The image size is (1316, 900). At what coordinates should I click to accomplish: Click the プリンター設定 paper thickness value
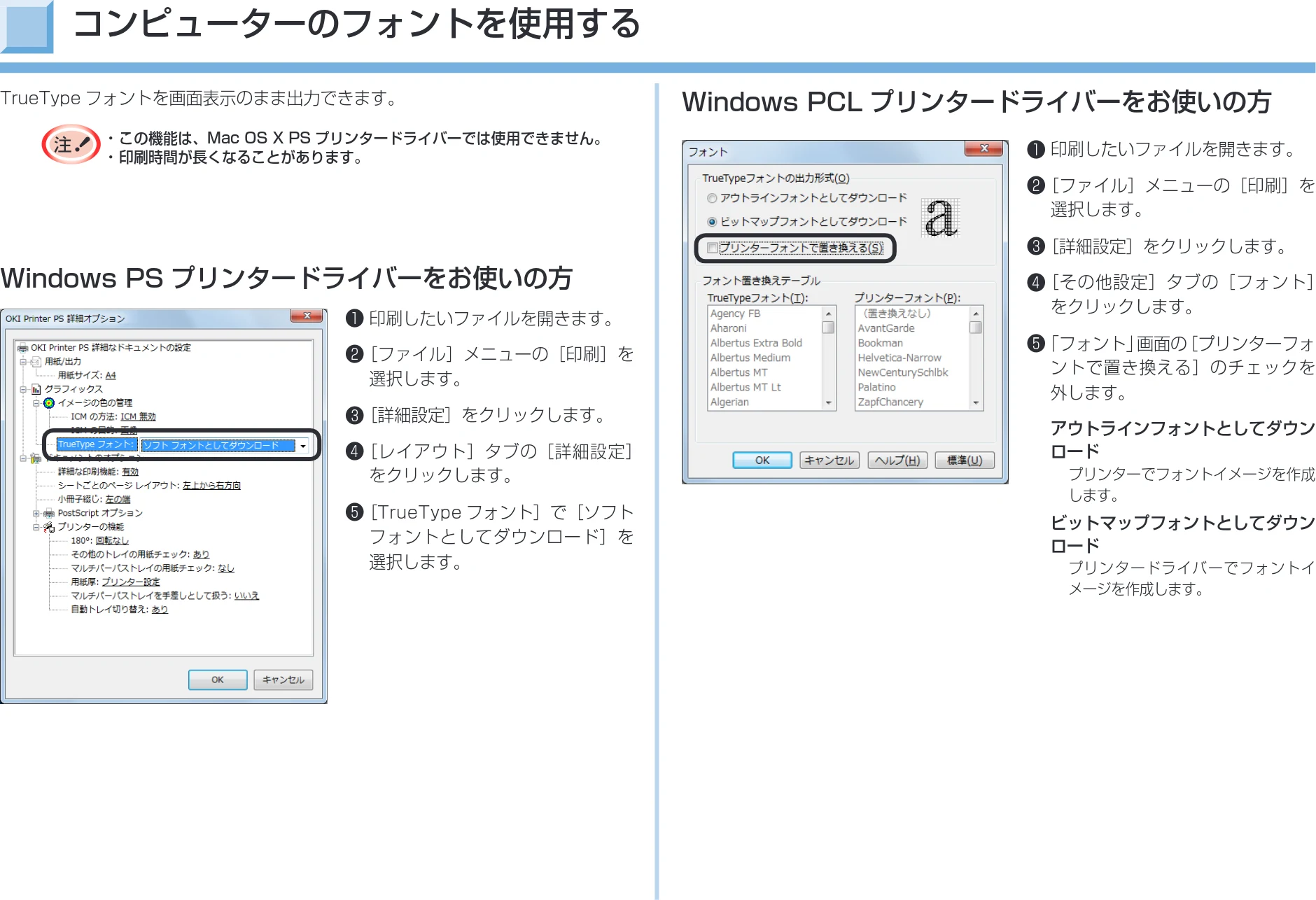point(131,582)
